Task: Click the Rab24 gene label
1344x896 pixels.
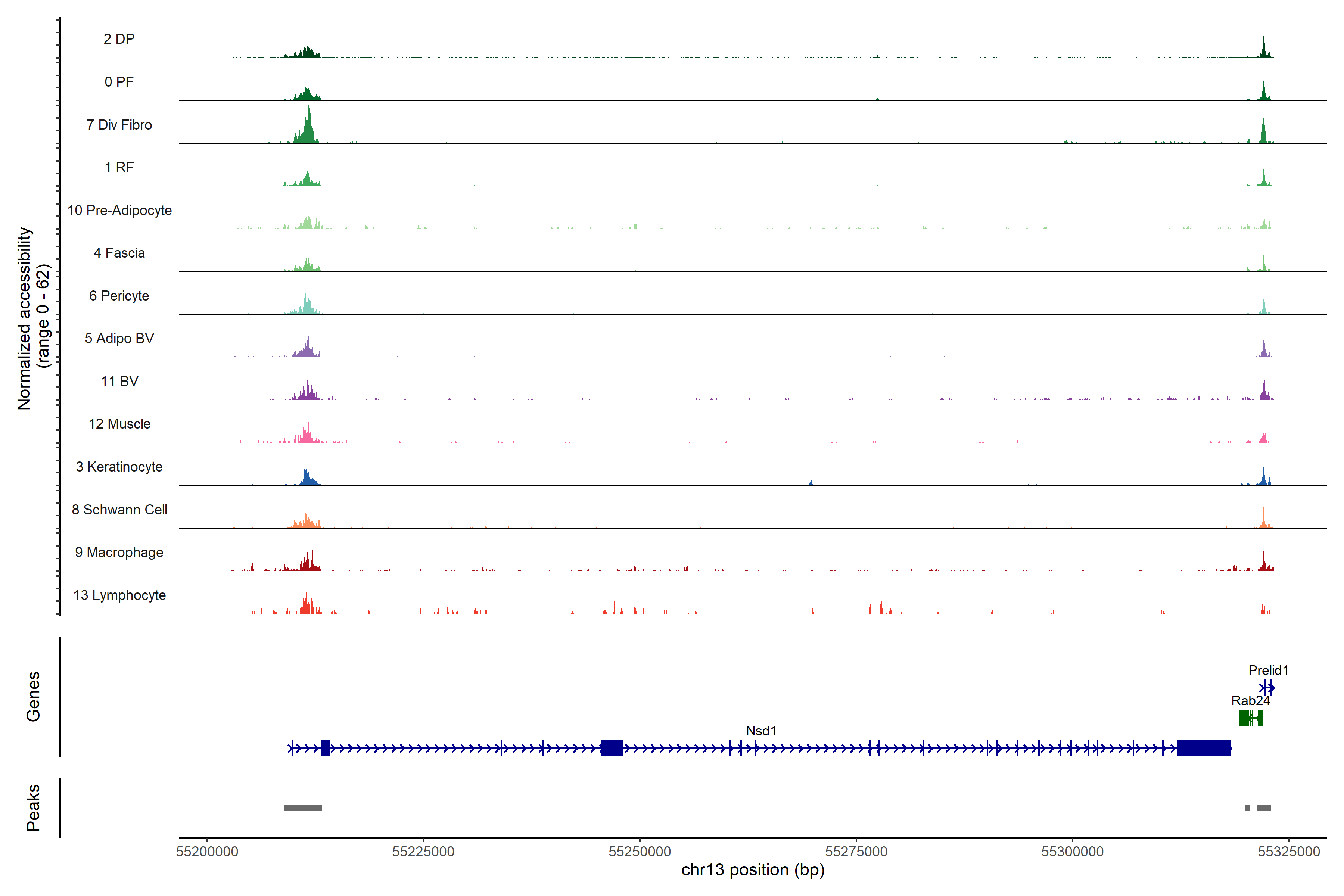Action: 1250,700
